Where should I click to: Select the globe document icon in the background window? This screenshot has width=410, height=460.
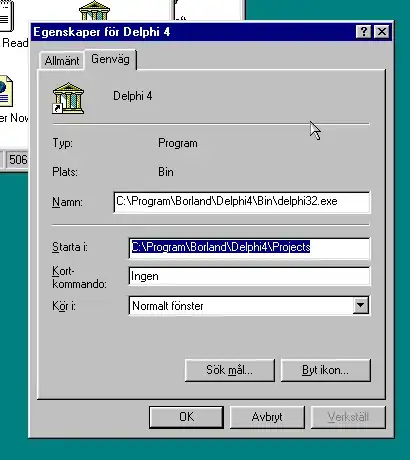[6, 91]
